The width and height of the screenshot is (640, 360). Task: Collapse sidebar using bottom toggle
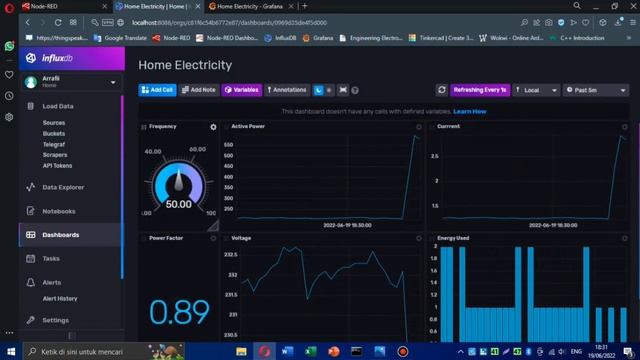[x=72, y=336]
